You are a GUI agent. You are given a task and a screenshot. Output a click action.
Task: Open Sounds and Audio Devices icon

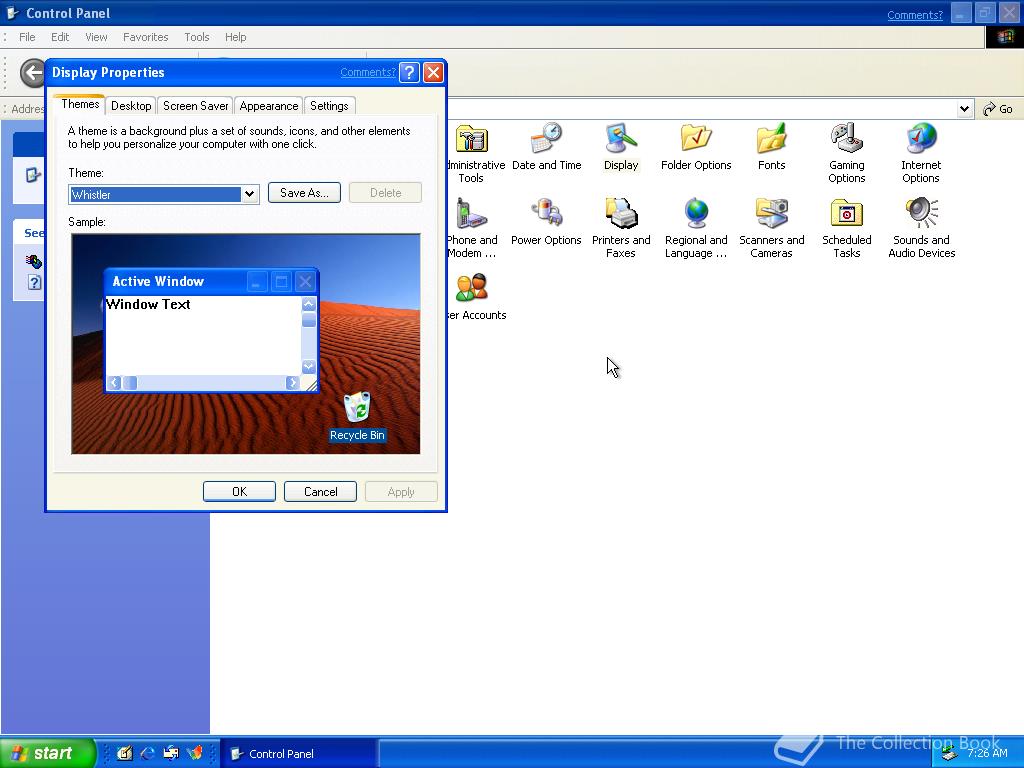pyautogui.click(x=921, y=228)
